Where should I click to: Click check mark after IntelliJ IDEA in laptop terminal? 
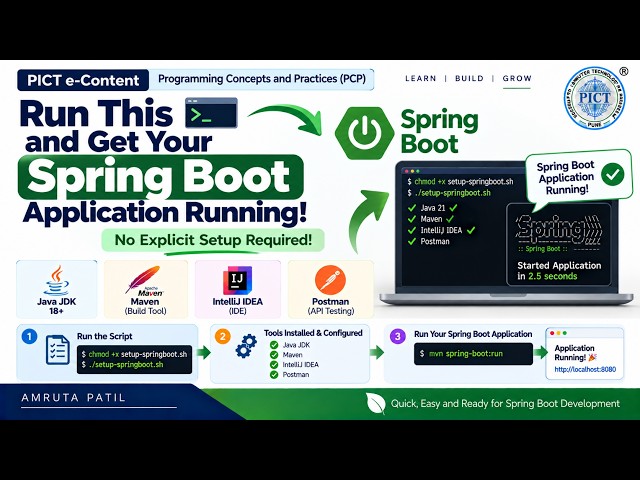pos(471,230)
